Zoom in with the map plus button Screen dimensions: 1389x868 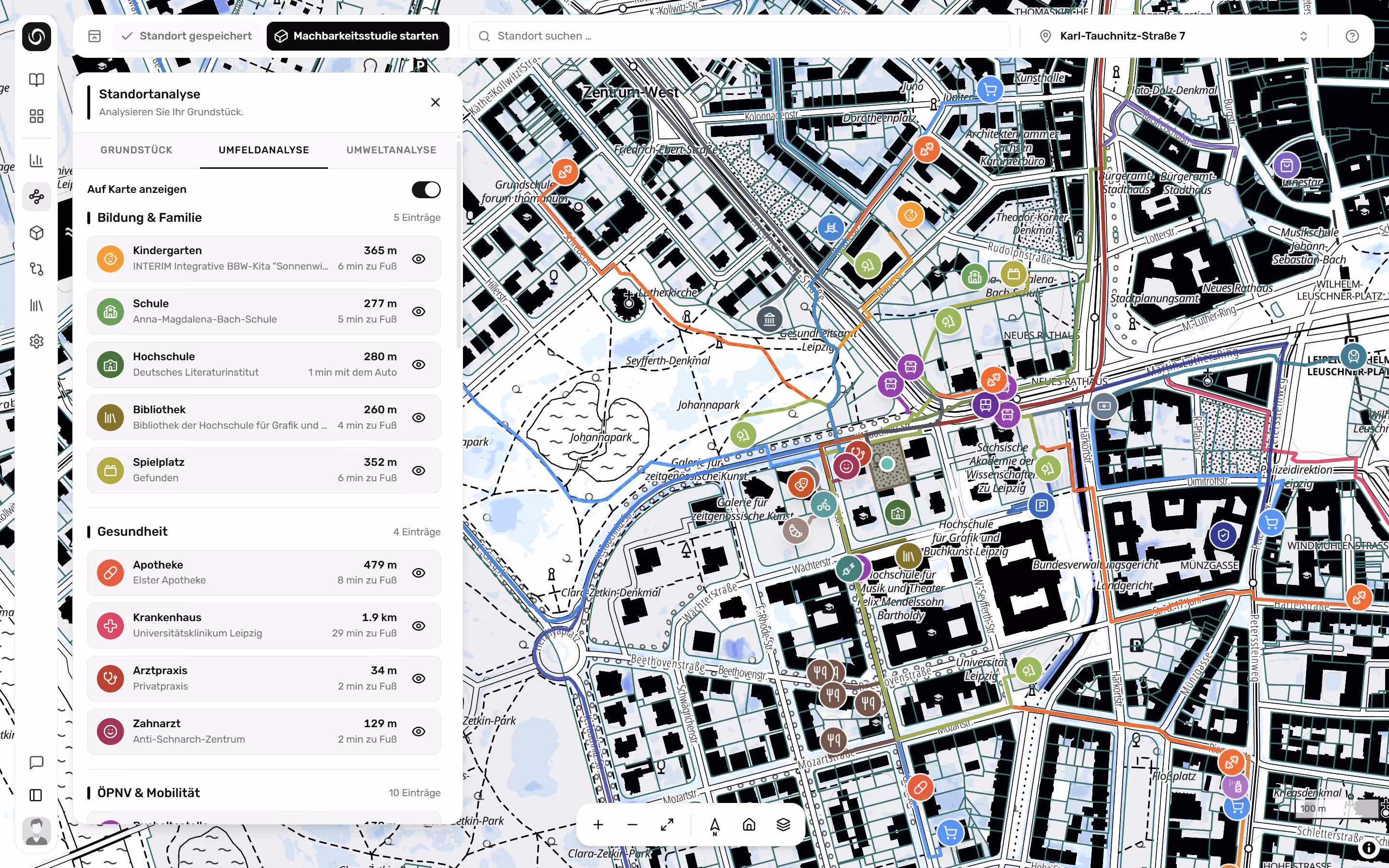(598, 825)
